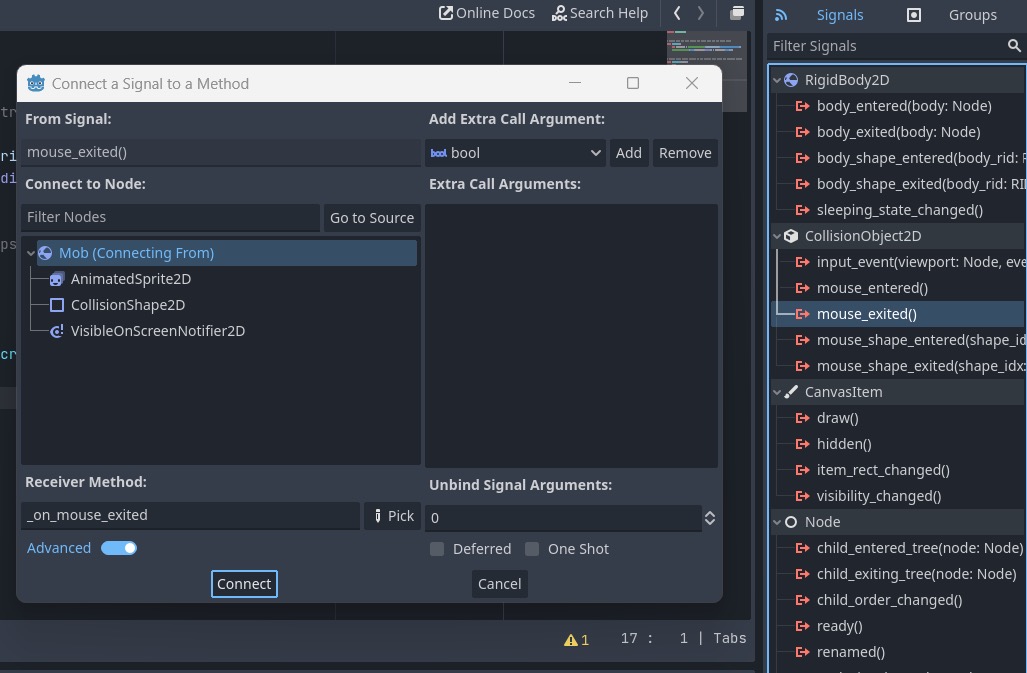Select Mob (Connecting From) node
This screenshot has height=673, width=1027.
coord(227,253)
